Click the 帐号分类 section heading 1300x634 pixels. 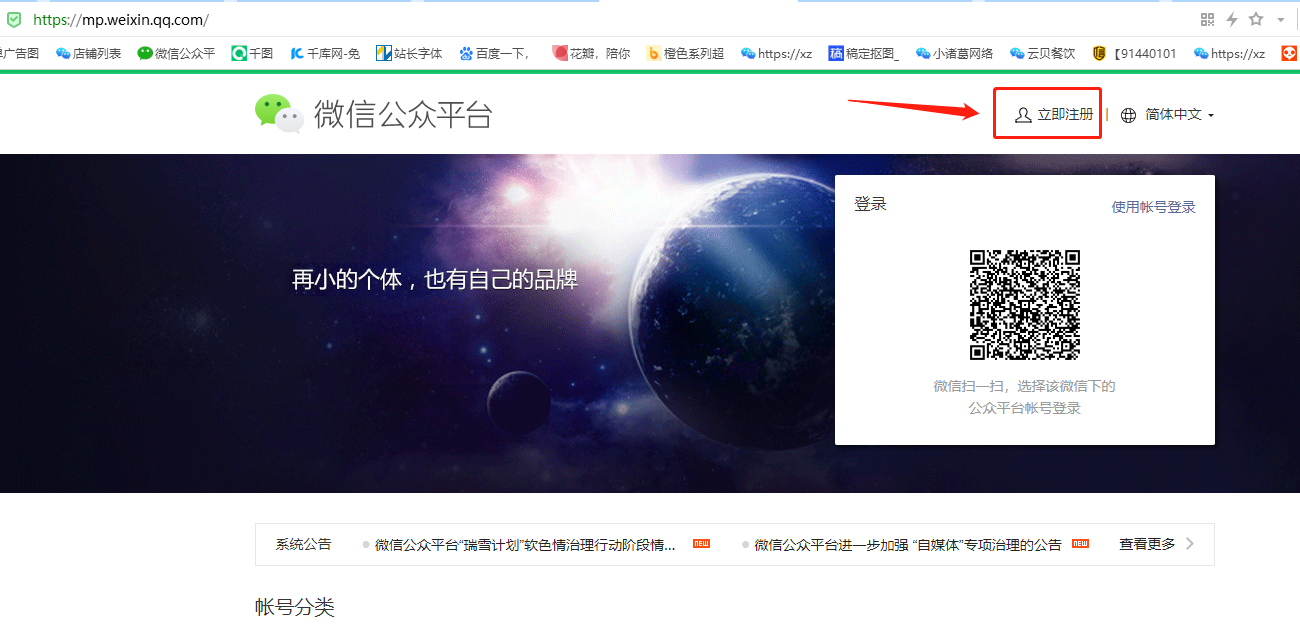(295, 607)
